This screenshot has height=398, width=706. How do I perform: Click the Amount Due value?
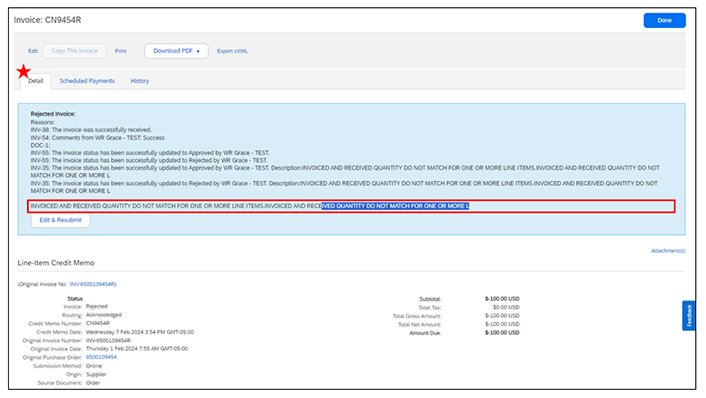click(x=502, y=333)
